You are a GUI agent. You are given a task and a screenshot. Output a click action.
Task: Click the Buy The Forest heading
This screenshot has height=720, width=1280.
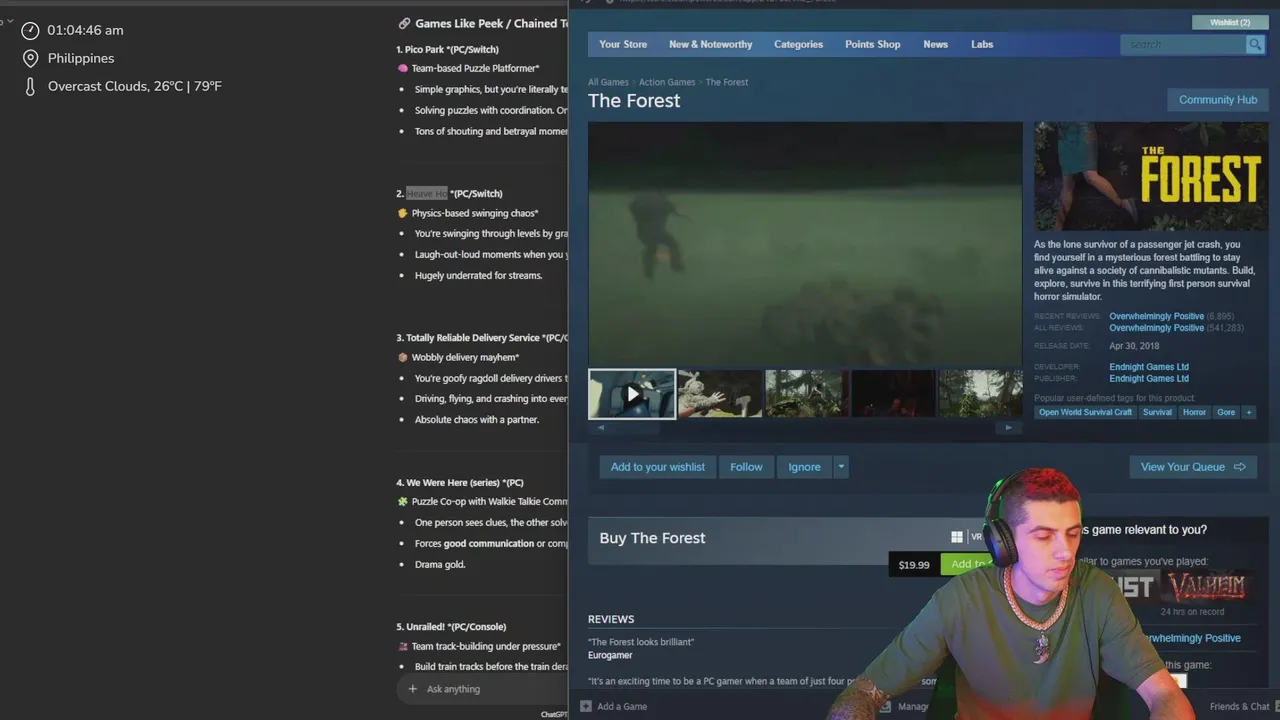click(x=652, y=538)
